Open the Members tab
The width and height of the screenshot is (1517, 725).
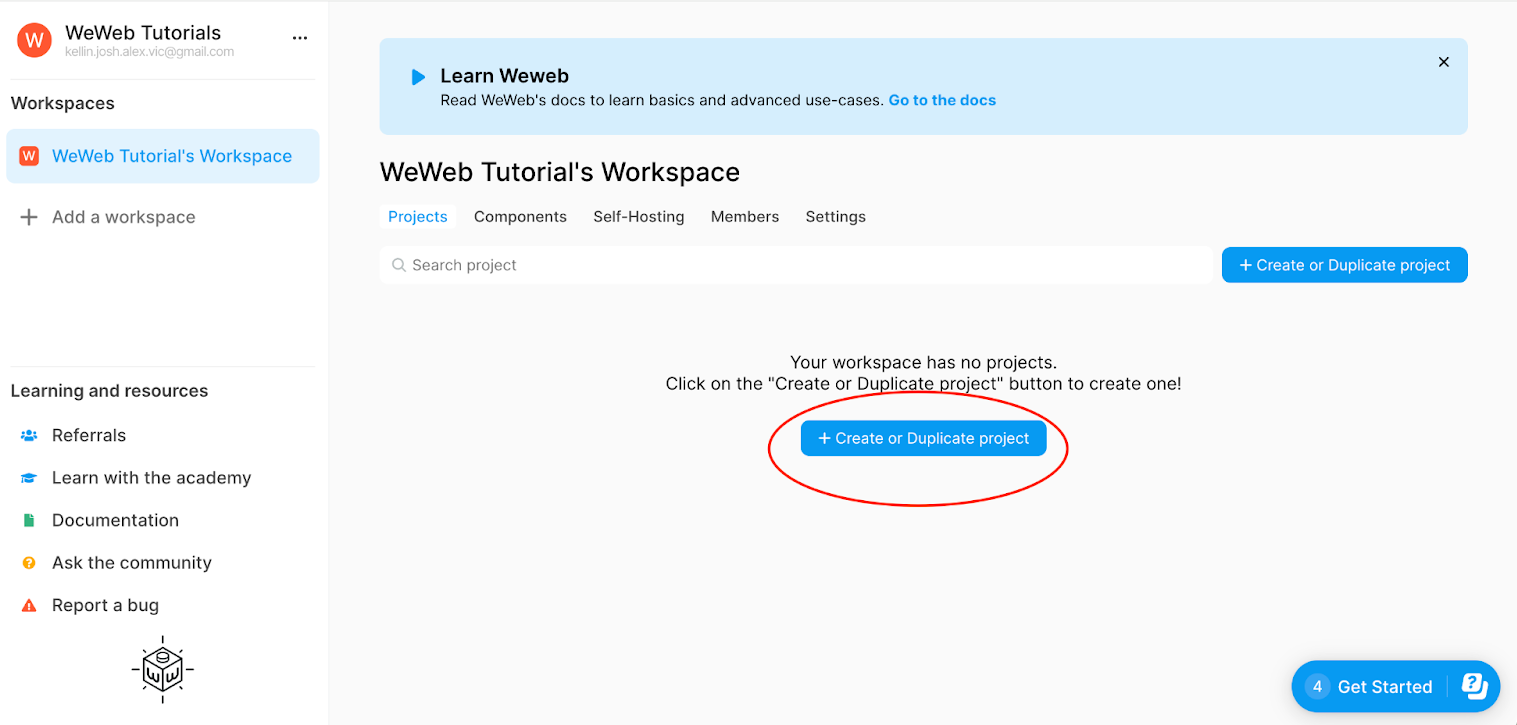coord(744,216)
